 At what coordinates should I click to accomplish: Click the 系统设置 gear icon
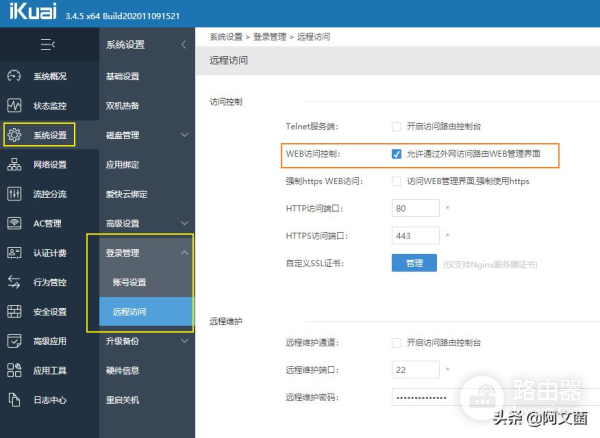coord(14,135)
